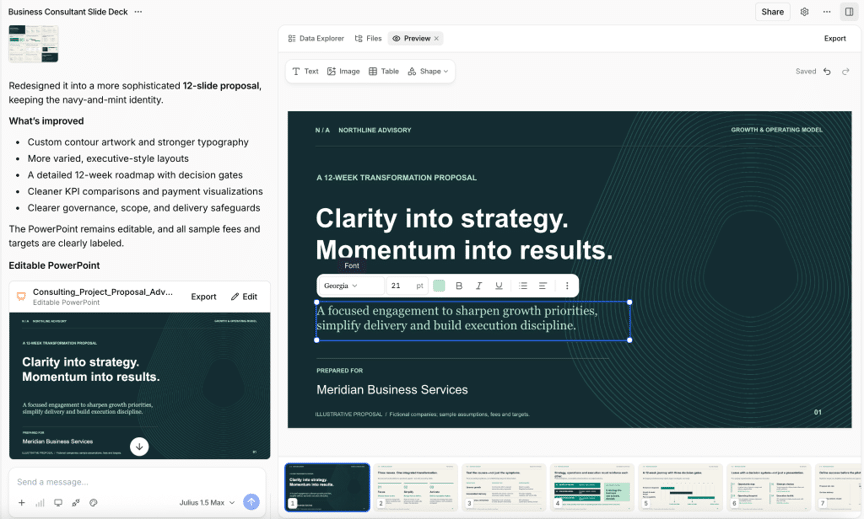Image resolution: width=864 pixels, height=519 pixels.
Task: Click the monitor icon in message box
Action: (x=58, y=502)
